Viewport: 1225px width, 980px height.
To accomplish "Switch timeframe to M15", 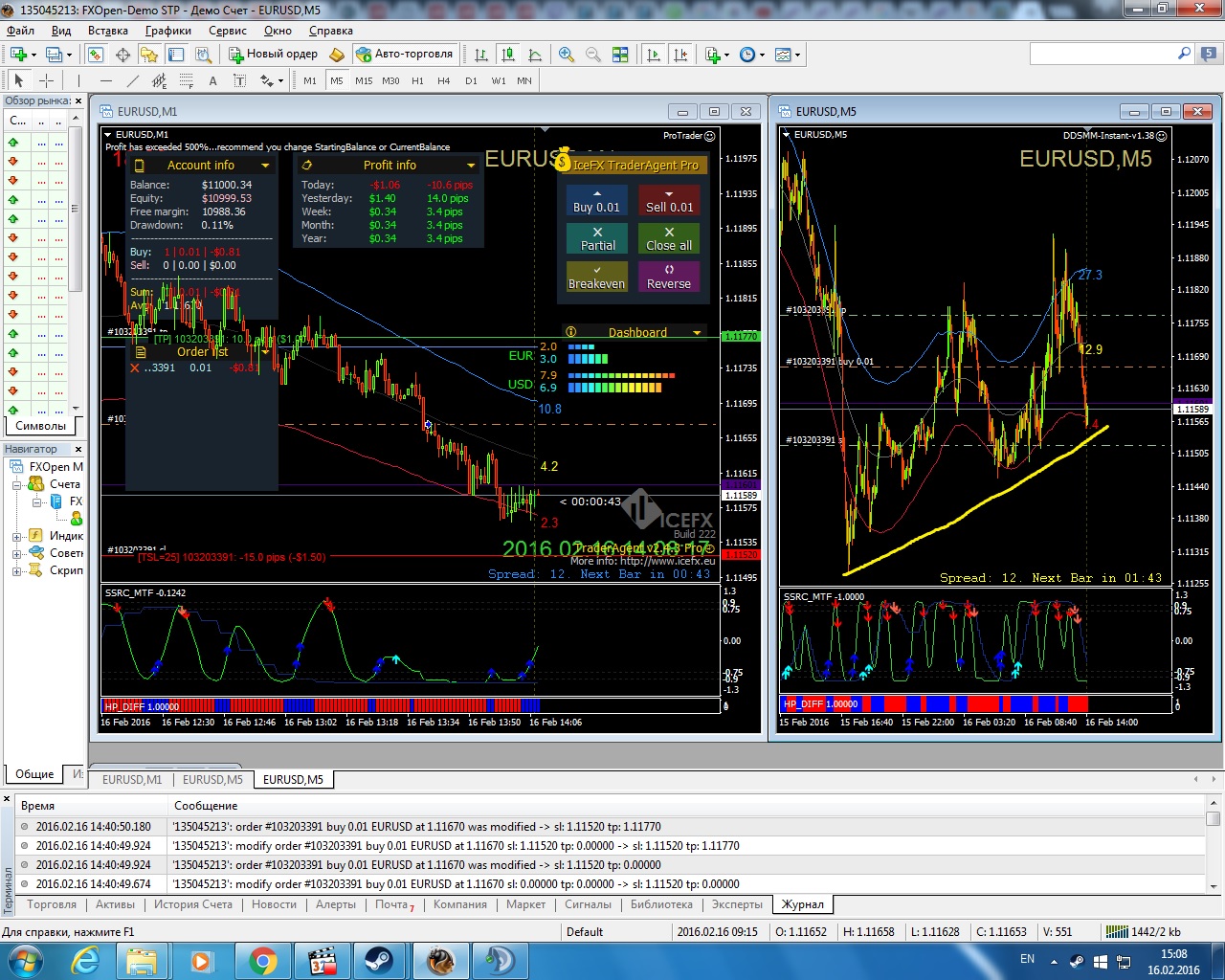I will (x=364, y=80).
